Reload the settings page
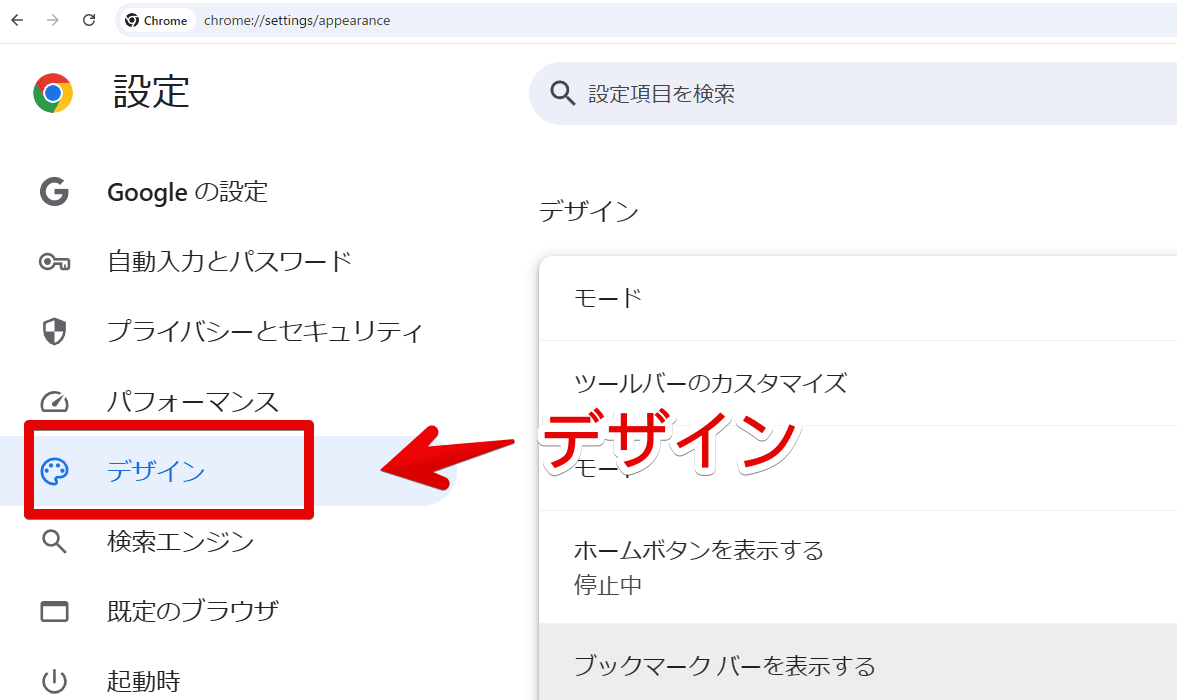The image size is (1177, 700). click(89, 20)
